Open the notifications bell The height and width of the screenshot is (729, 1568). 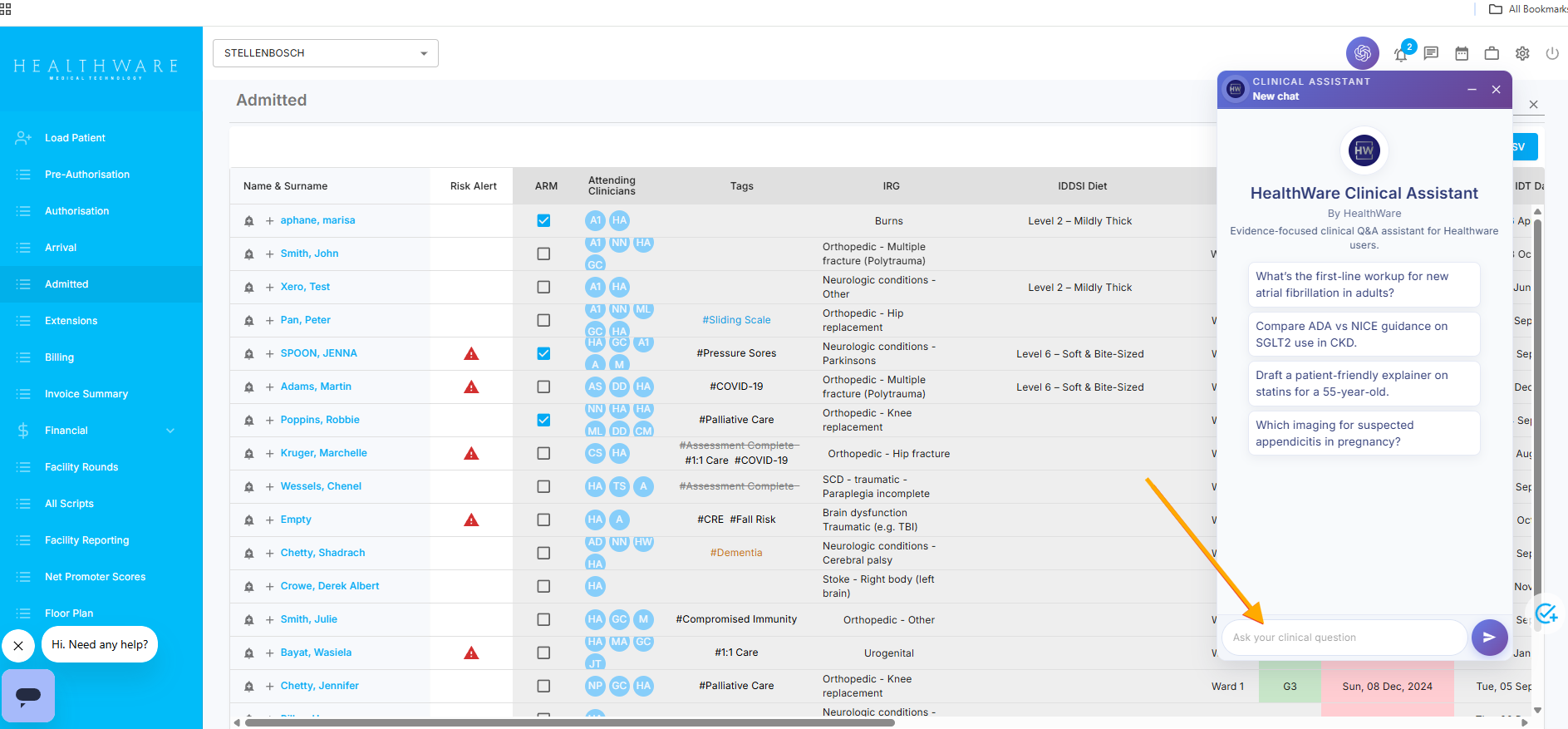tap(1401, 54)
